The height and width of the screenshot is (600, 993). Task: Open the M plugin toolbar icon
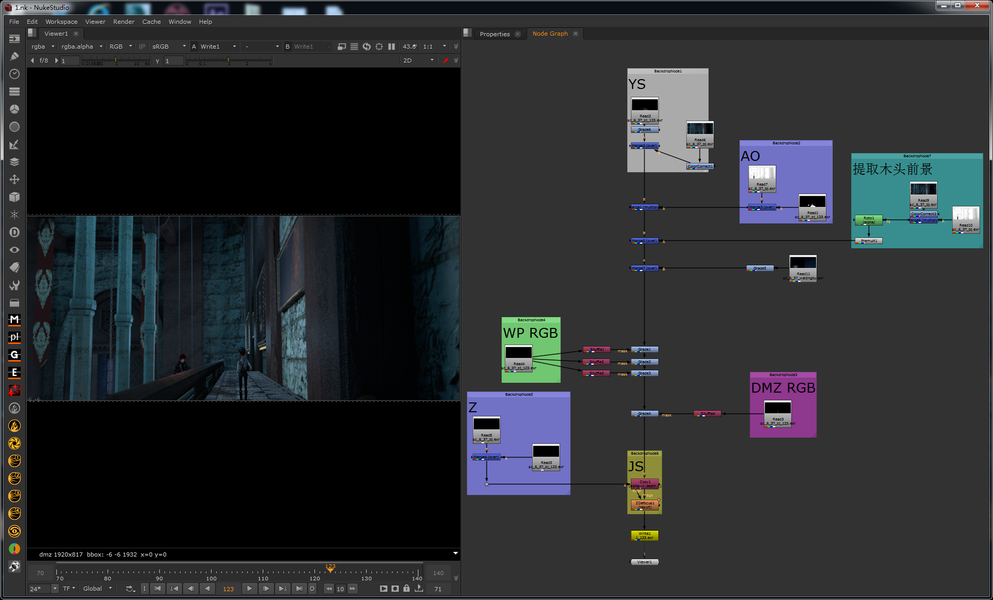(14, 319)
